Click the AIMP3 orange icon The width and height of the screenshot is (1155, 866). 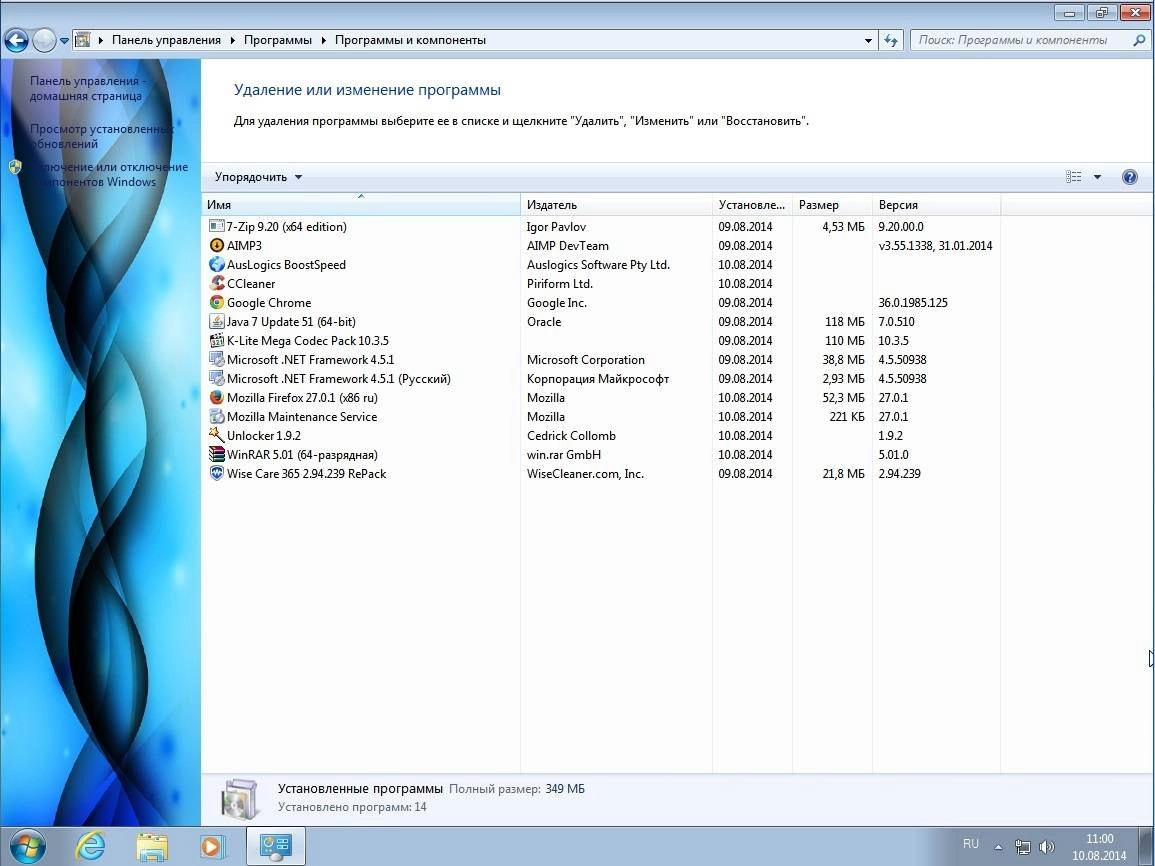click(217, 246)
